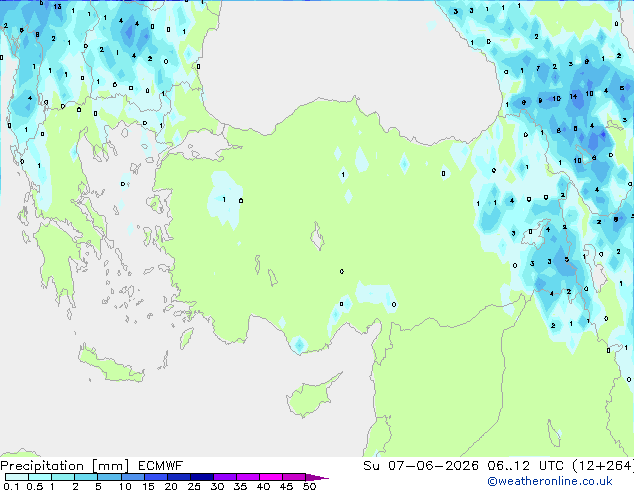Click the 10–15 mm legend color box
Viewport: 634px width, 490px height.
tap(132, 477)
